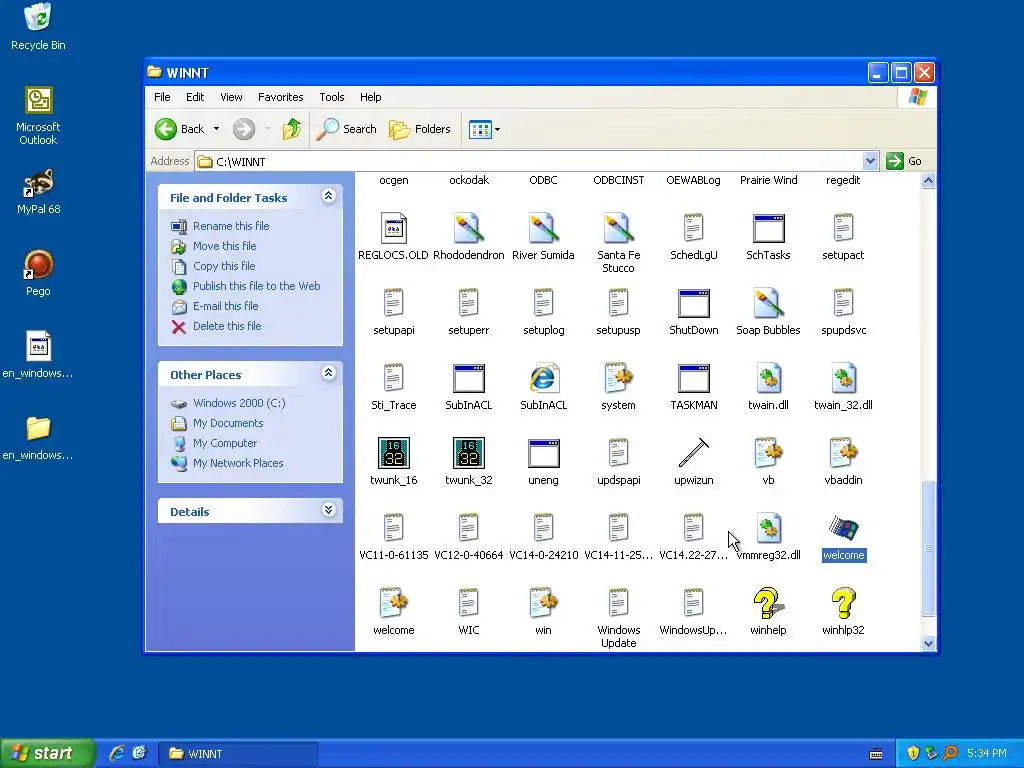Select the twain.dll file icon
This screenshot has height=768, width=1024.
768,379
